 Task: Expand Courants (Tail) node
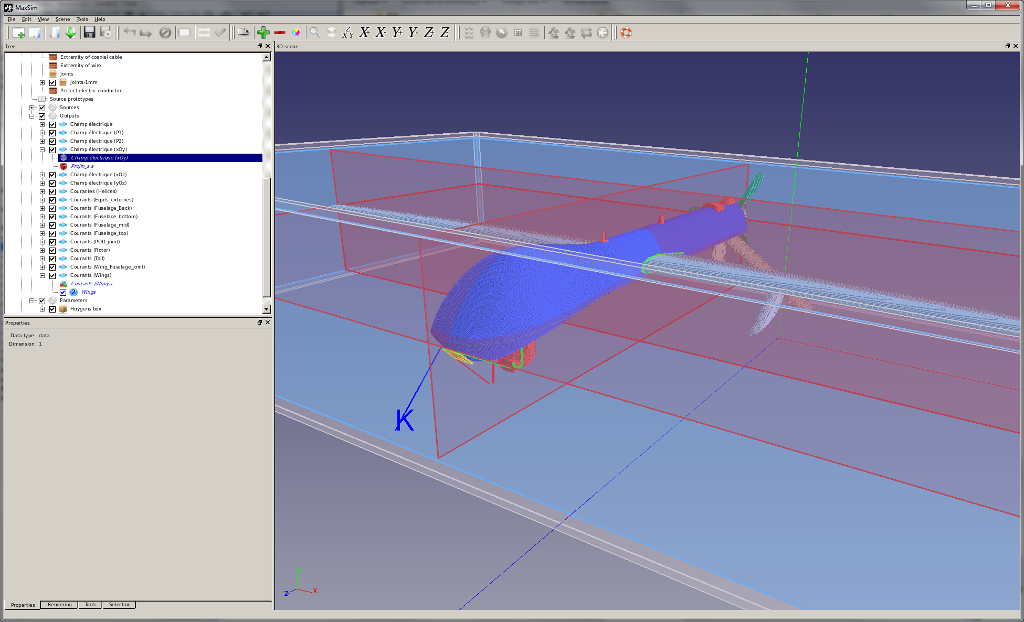point(42,259)
